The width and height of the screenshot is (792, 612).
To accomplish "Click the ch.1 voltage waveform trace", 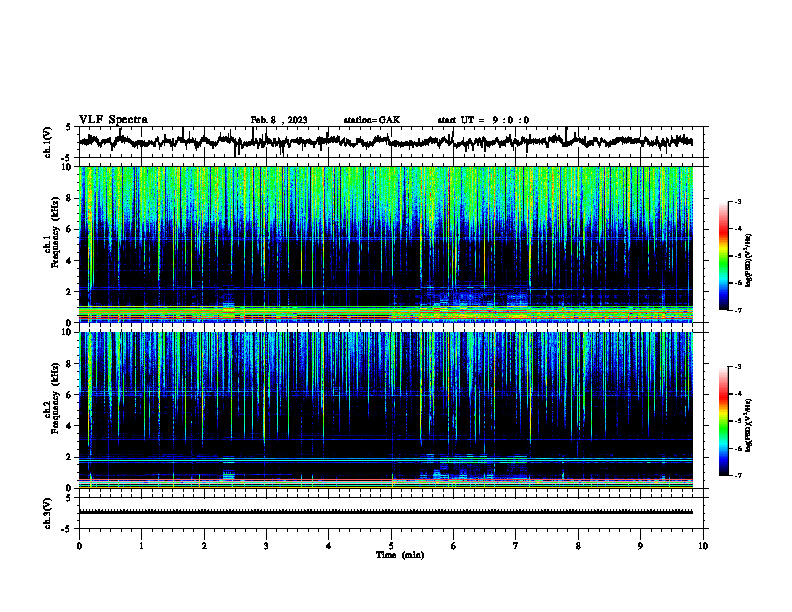I will click(386, 141).
